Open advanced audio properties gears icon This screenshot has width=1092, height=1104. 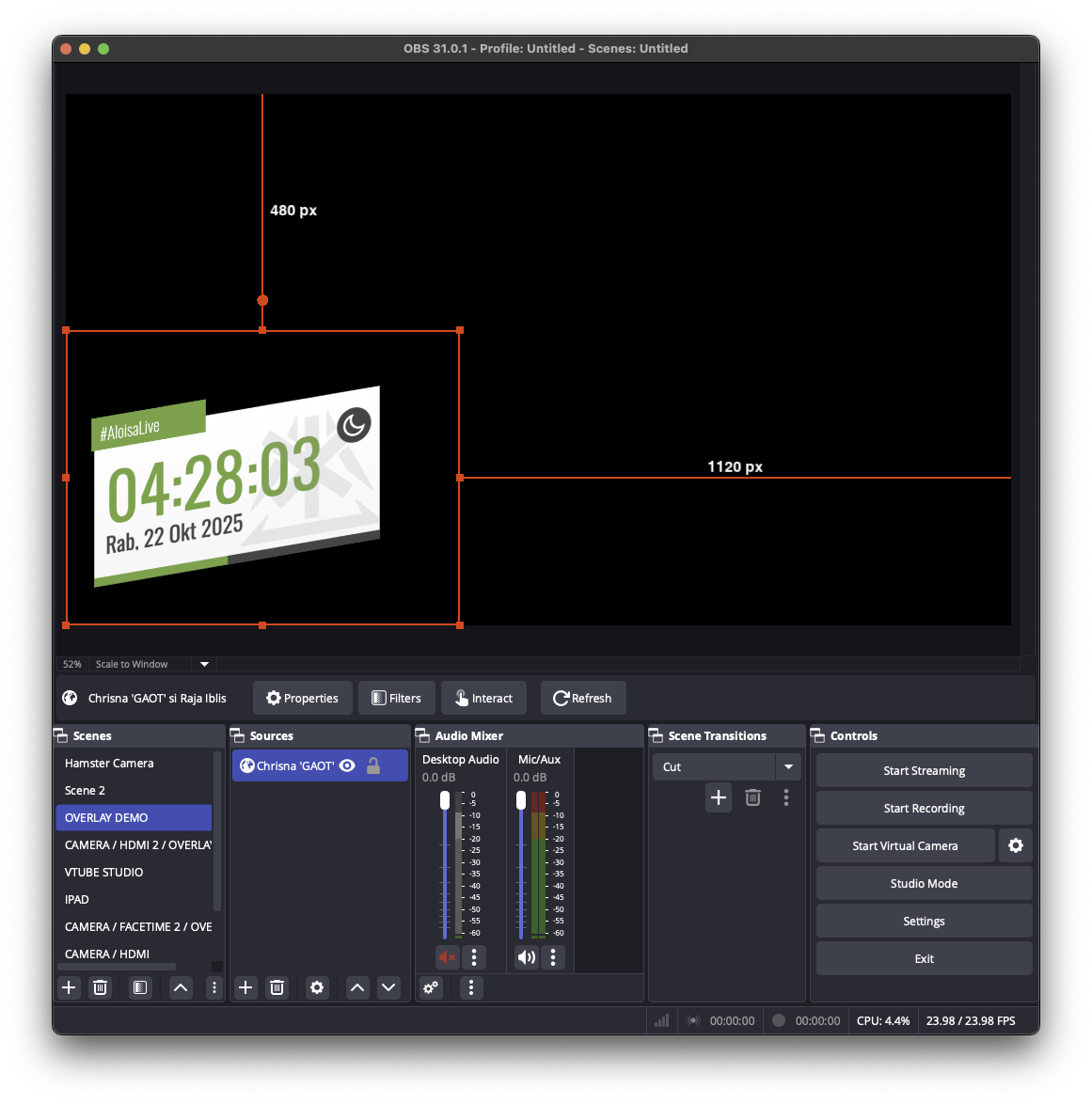coord(431,987)
